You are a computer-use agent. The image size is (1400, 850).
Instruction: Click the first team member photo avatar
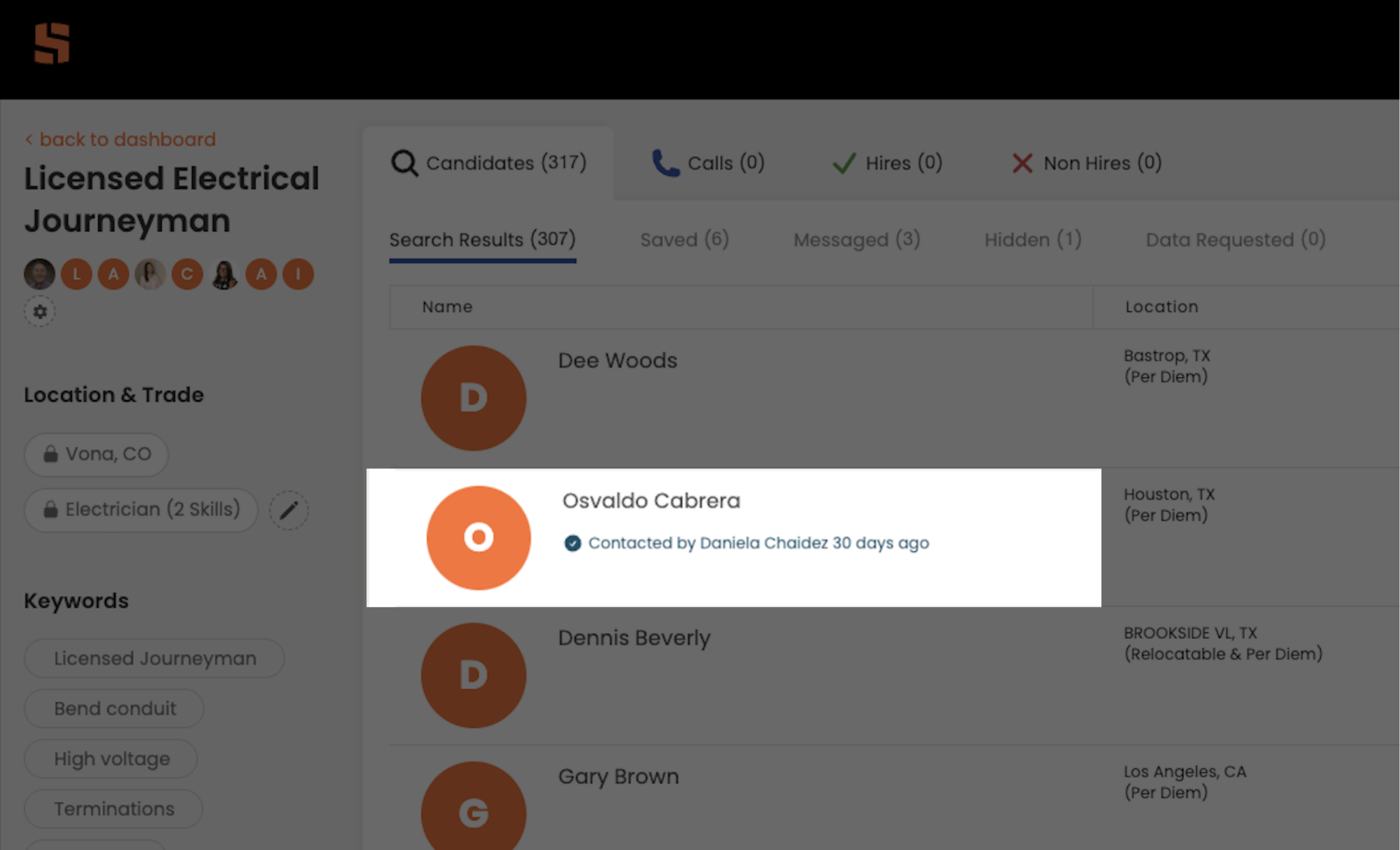coord(39,274)
